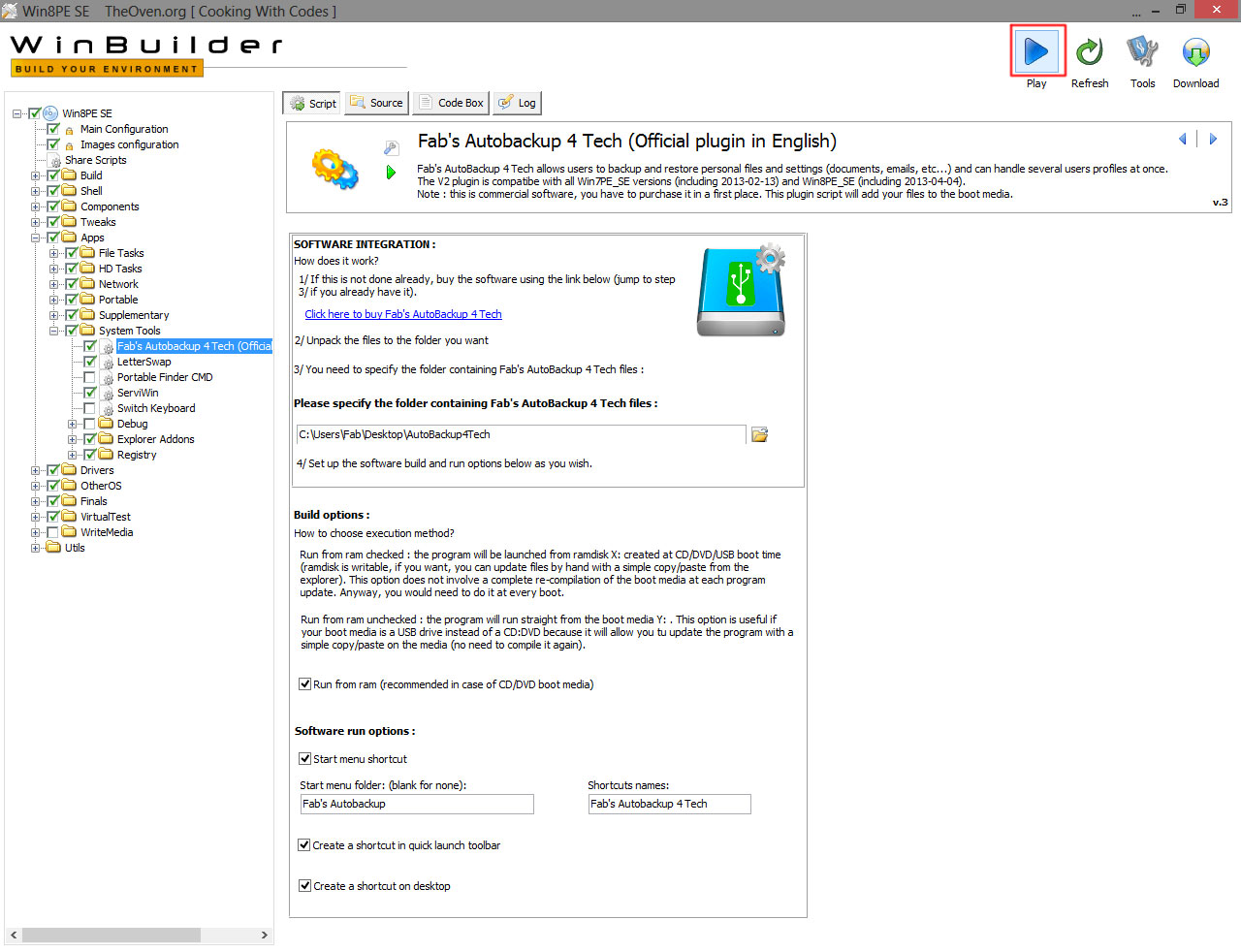Click the next script right arrow

(x=1213, y=139)
